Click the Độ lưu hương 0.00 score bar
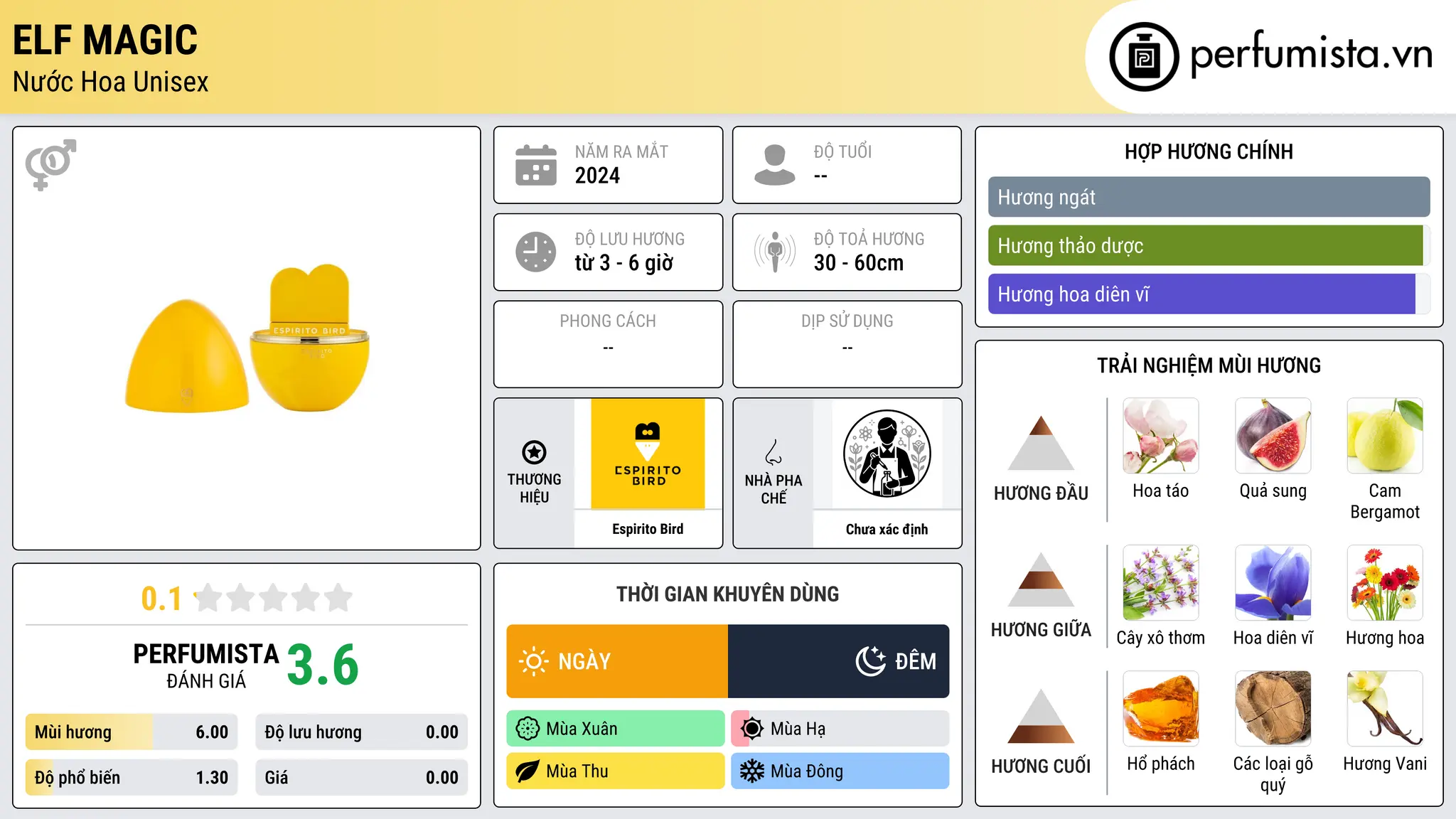The width and height of the screenshot is (1456, 819). tap(362, 732)
